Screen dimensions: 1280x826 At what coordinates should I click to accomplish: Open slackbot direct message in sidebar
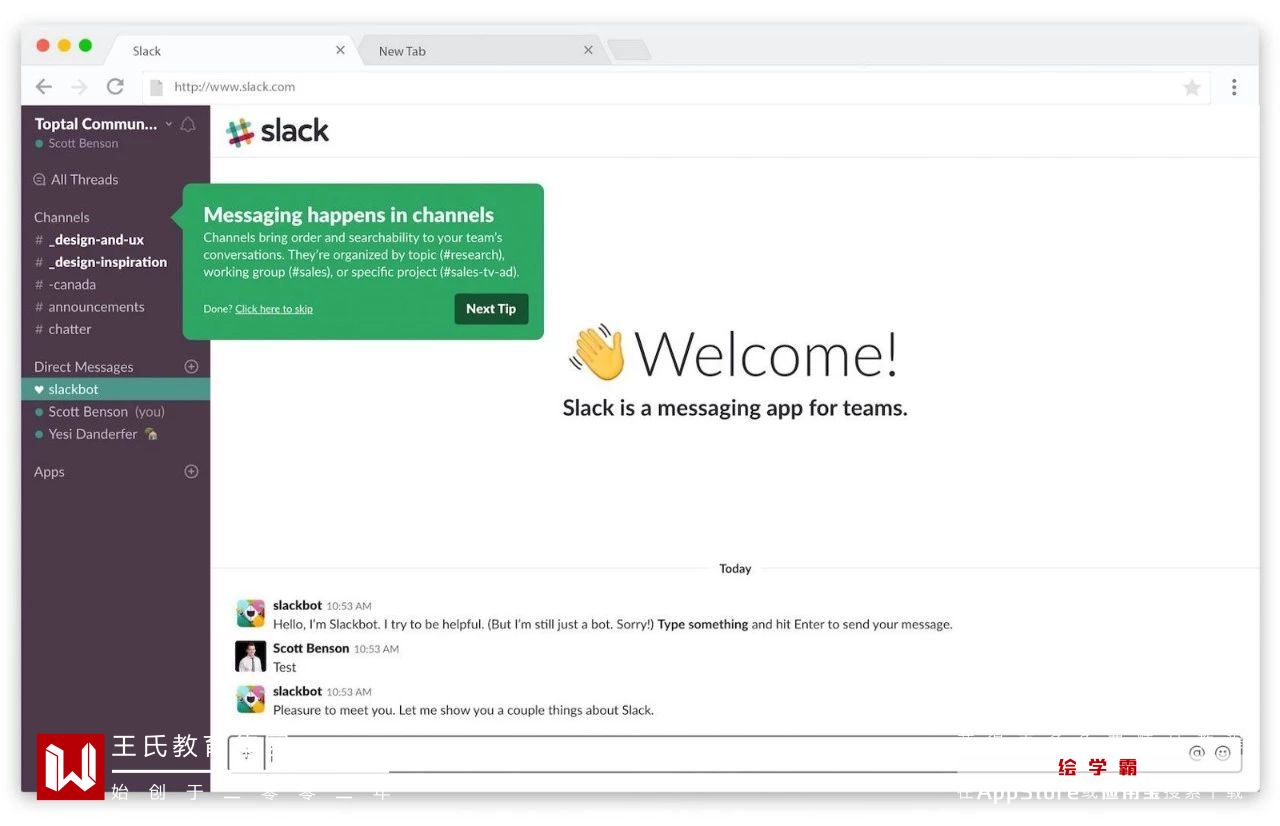click(x=115, y=389)
